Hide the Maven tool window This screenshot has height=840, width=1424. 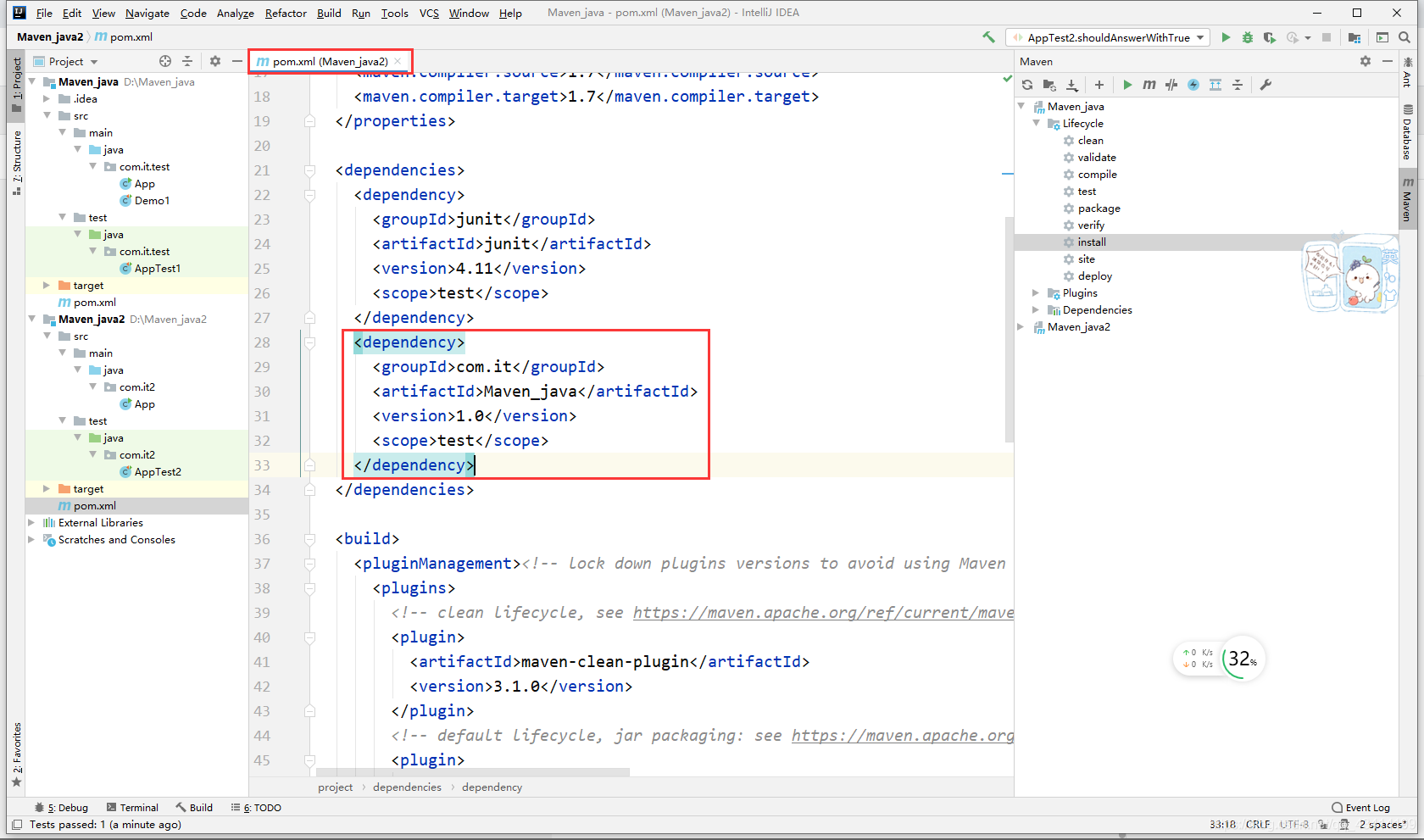coord(1388,61)
